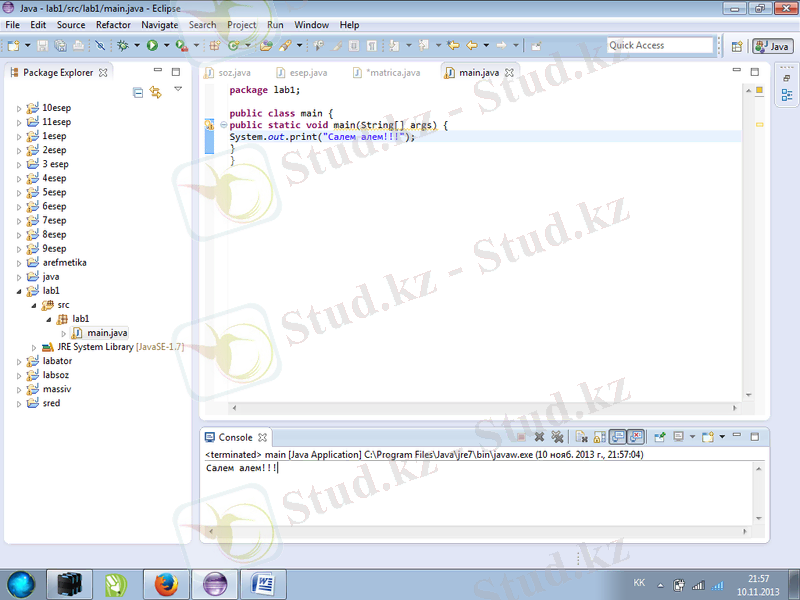Remove Launch with console X icon
The height and width of the screenshot is (600, 800).
pos(539,437)
